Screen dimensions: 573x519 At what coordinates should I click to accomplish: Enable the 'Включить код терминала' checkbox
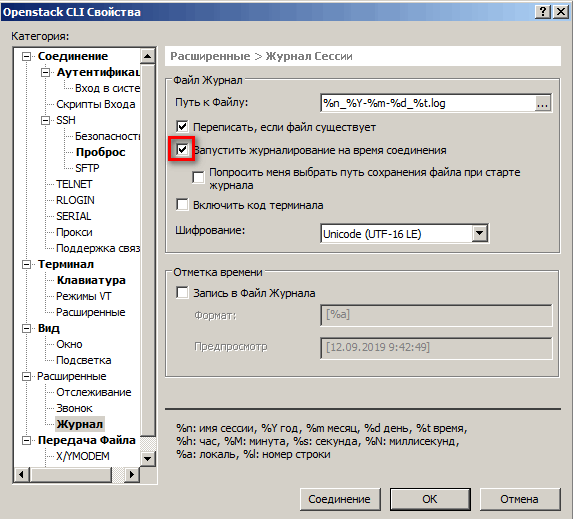pyautogui.click(x=182, y=205)
